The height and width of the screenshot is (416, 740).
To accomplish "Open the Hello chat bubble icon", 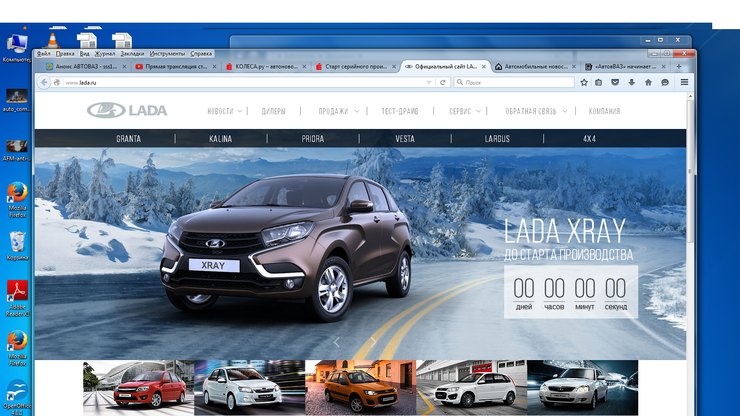I will point(664,82).
